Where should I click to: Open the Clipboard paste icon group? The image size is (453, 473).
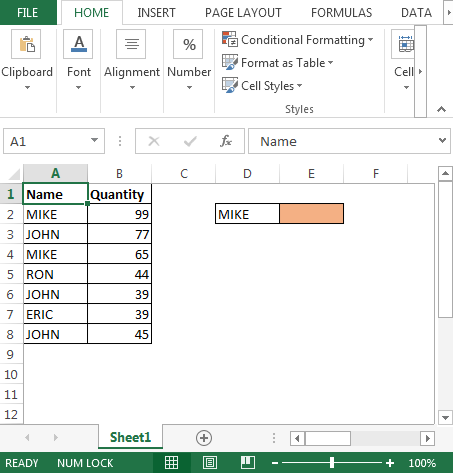[x=26, y=44]
